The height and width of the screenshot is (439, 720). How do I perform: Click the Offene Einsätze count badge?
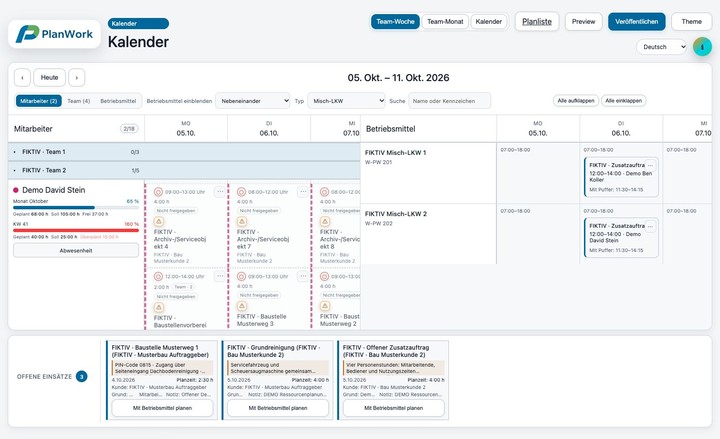81,377
